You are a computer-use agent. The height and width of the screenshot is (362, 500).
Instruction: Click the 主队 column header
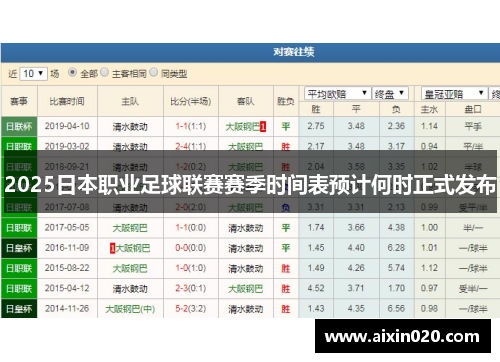[x=130, y=101]
